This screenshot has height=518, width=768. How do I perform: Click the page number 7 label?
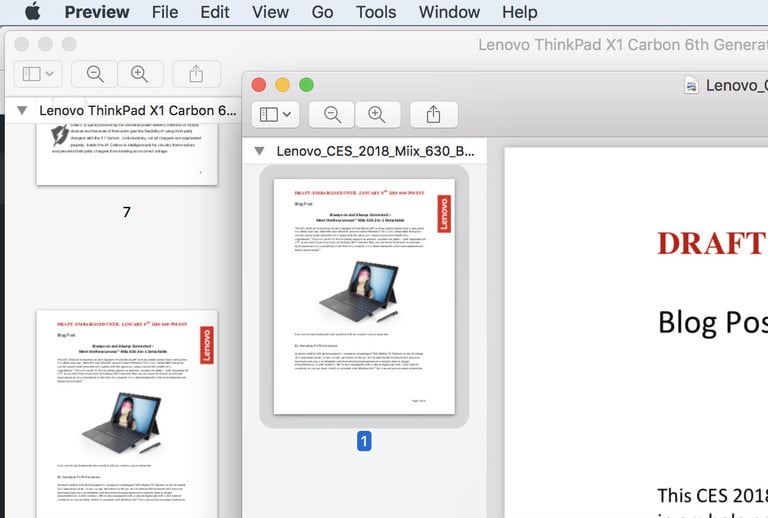127,212
